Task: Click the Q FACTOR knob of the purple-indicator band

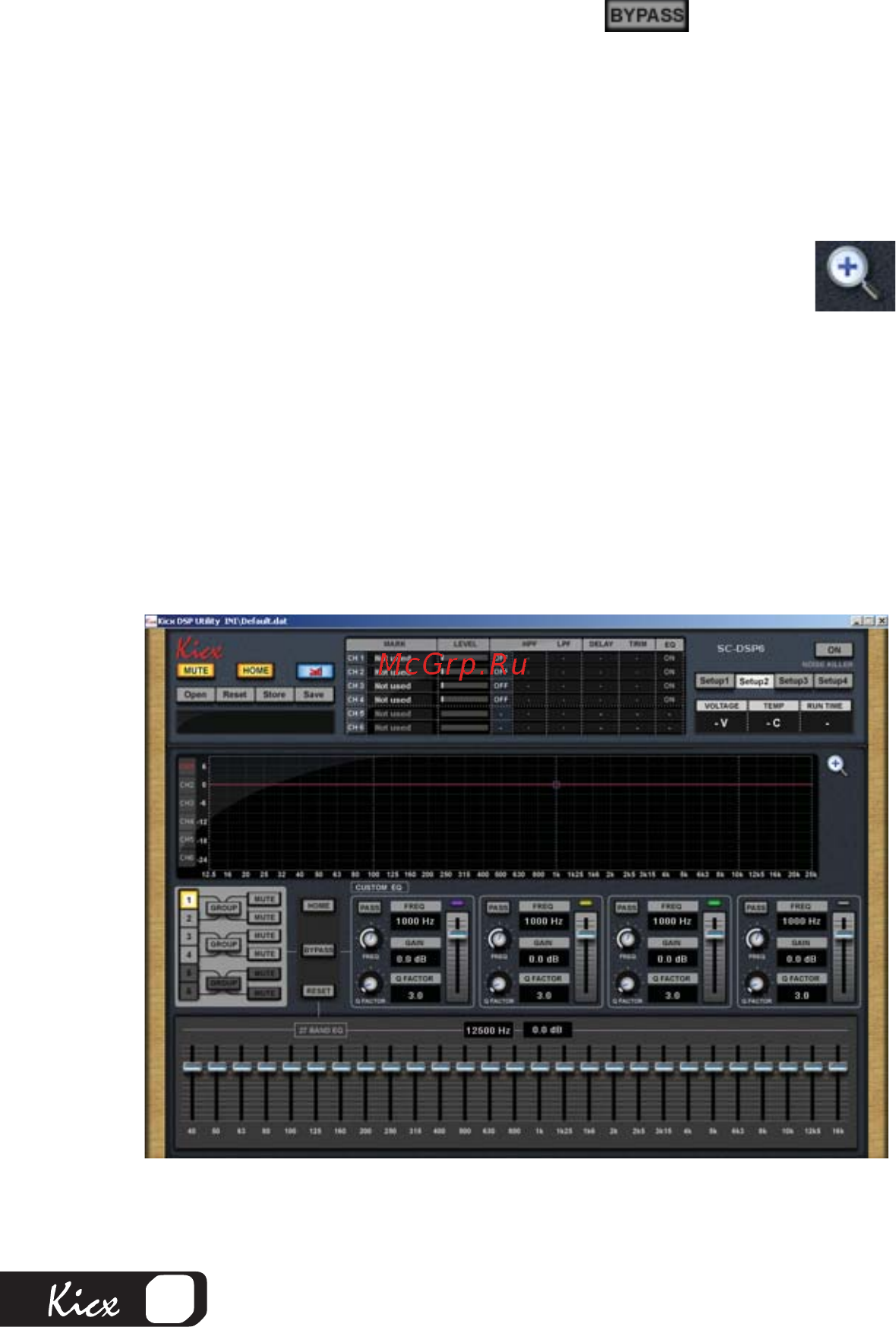Action: (370, 984)
